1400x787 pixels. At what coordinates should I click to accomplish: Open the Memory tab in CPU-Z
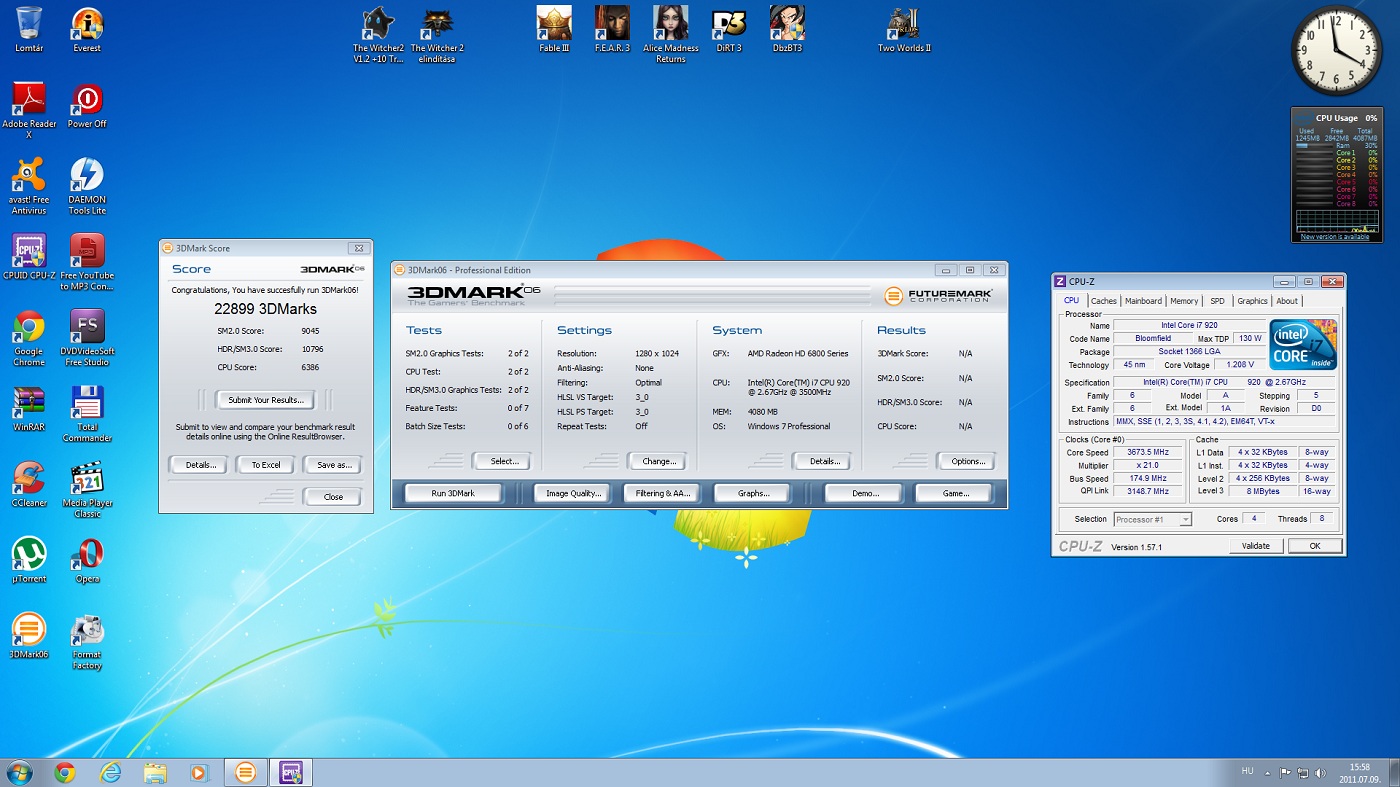tap(1184, 301)
